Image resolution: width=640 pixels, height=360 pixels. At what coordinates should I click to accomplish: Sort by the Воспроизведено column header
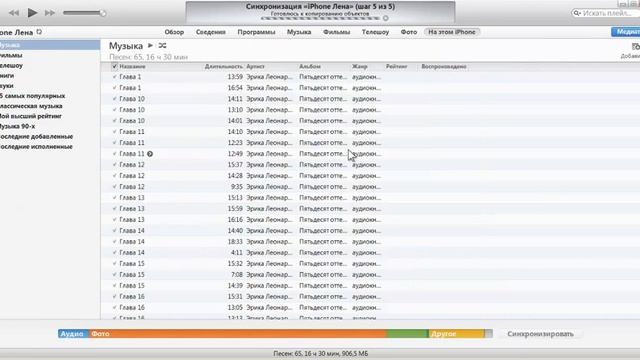click(x=444, y=67)
